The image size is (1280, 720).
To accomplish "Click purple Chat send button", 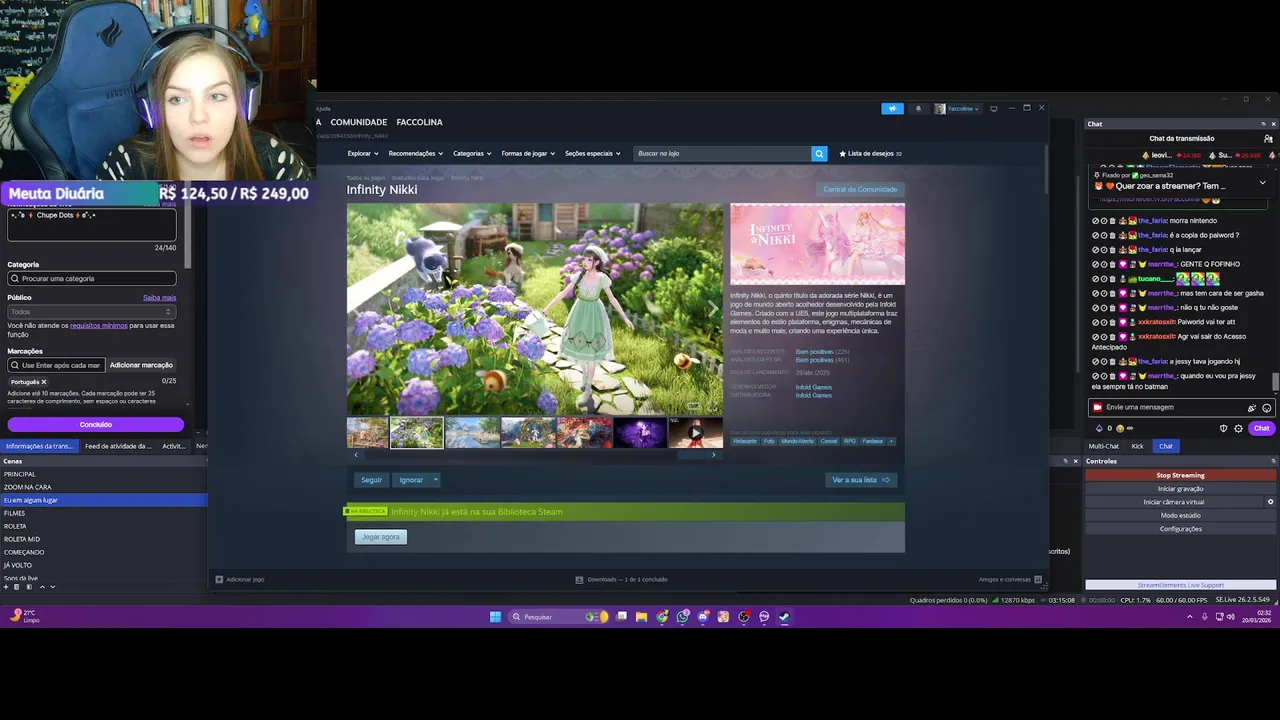I will click(x=1261, y=428).
